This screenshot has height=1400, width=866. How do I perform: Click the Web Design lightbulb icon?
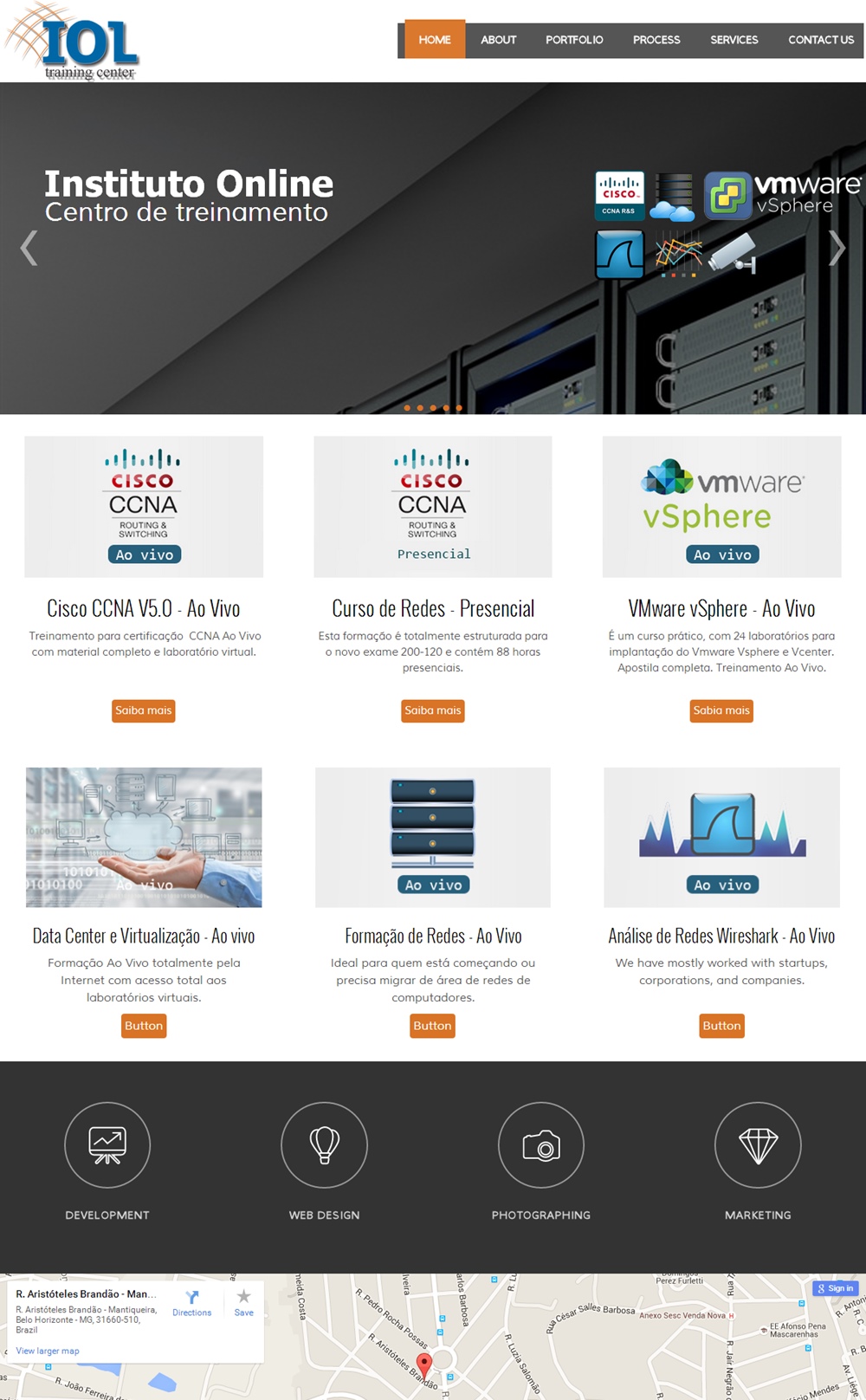tap(324, 1144)
